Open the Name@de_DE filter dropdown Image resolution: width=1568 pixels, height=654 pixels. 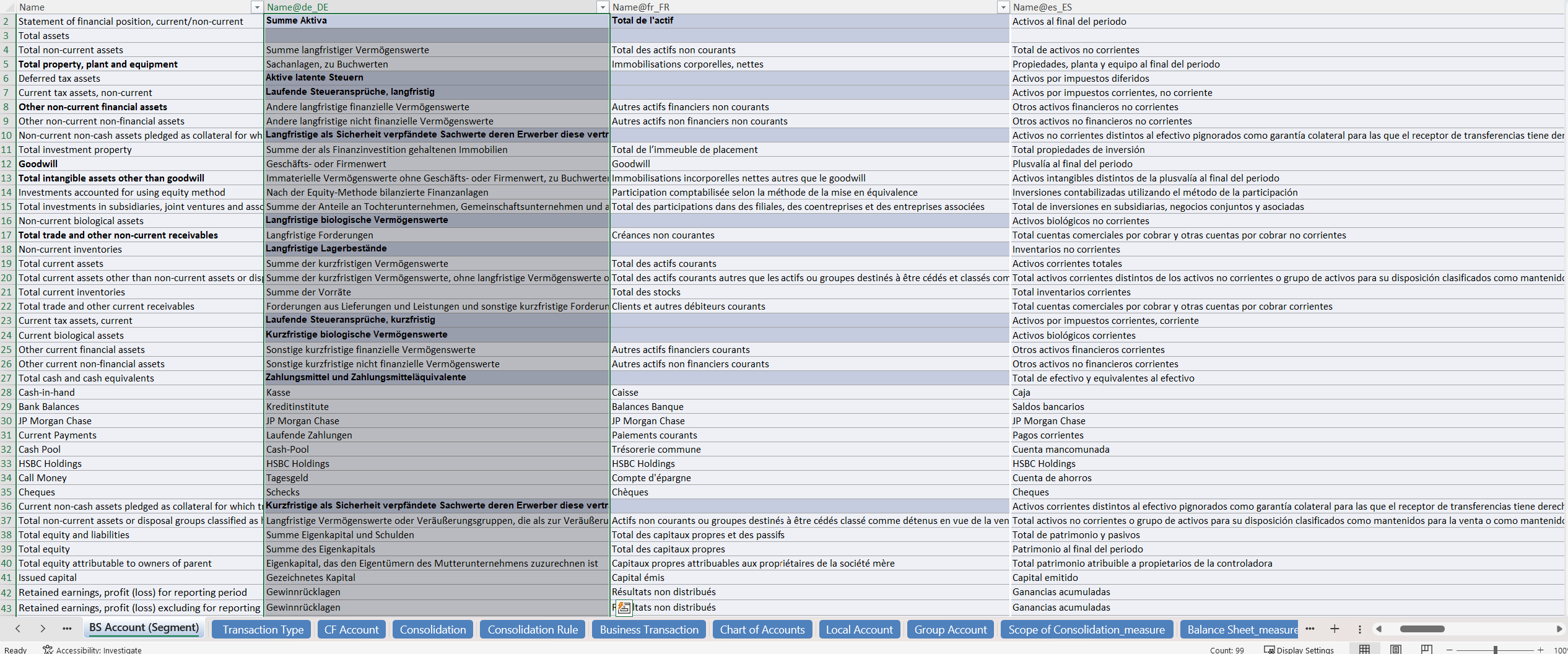[x=602, y=7]
